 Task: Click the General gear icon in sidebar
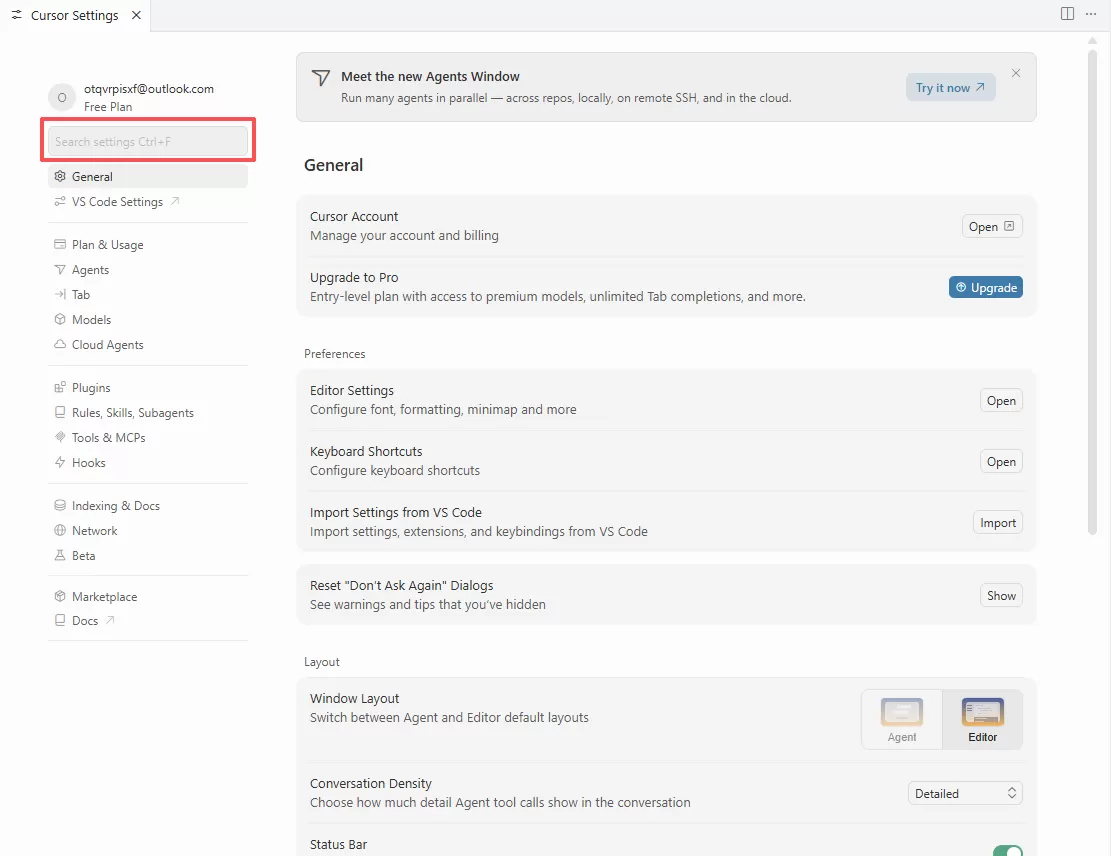click(60, 176)
